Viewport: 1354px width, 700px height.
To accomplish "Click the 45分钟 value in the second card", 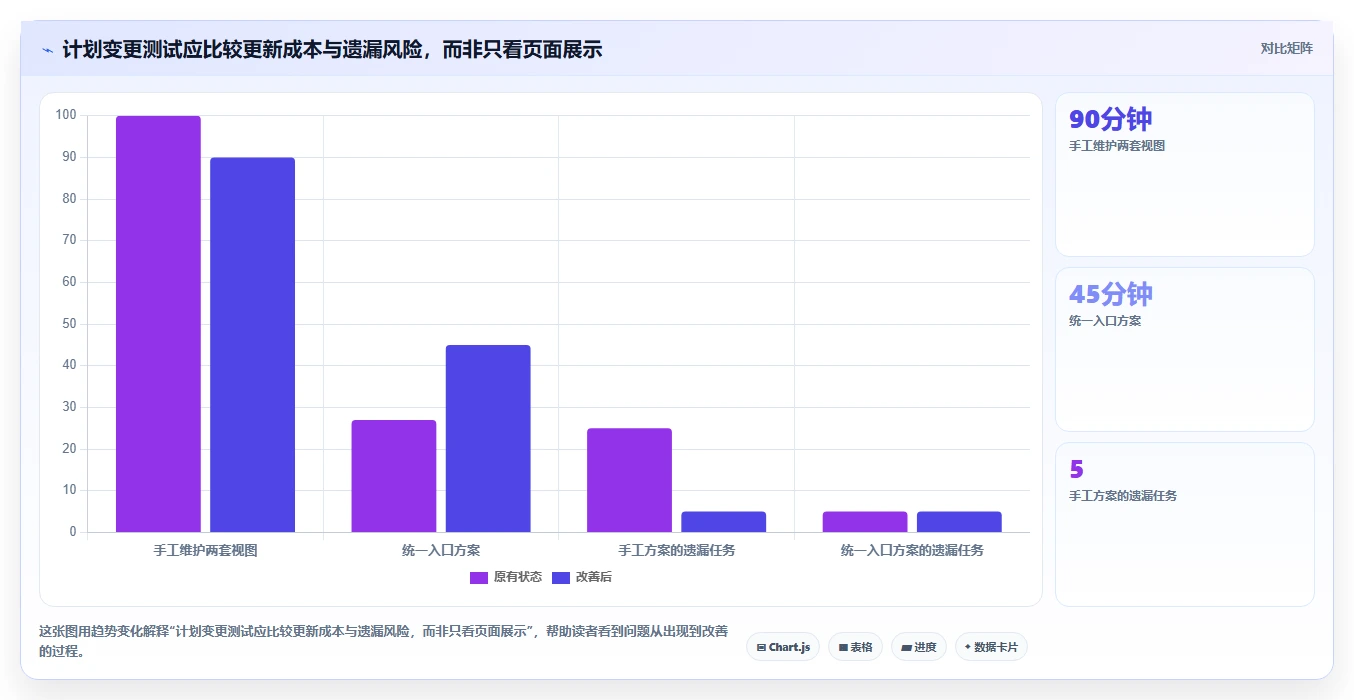I will coord(1110,294).
